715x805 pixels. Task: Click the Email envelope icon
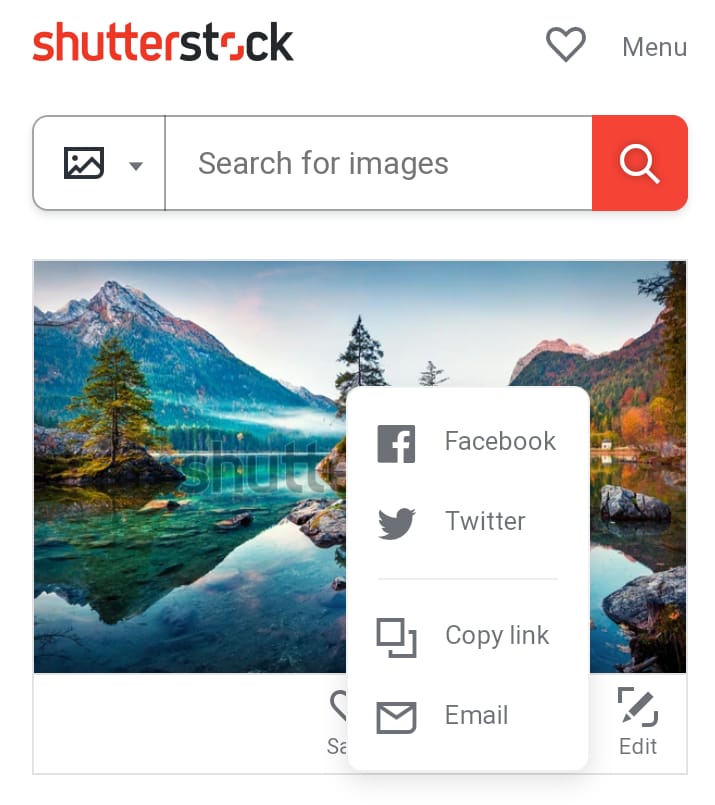point(396,717)
